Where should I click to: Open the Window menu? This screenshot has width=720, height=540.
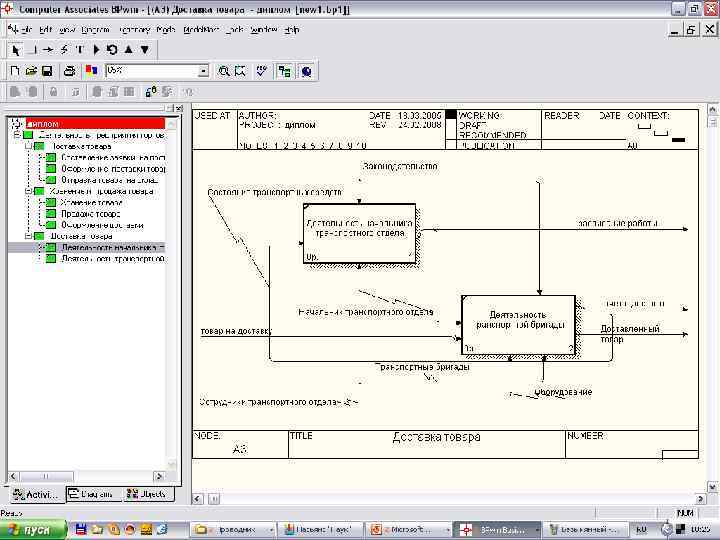(263, 30)
